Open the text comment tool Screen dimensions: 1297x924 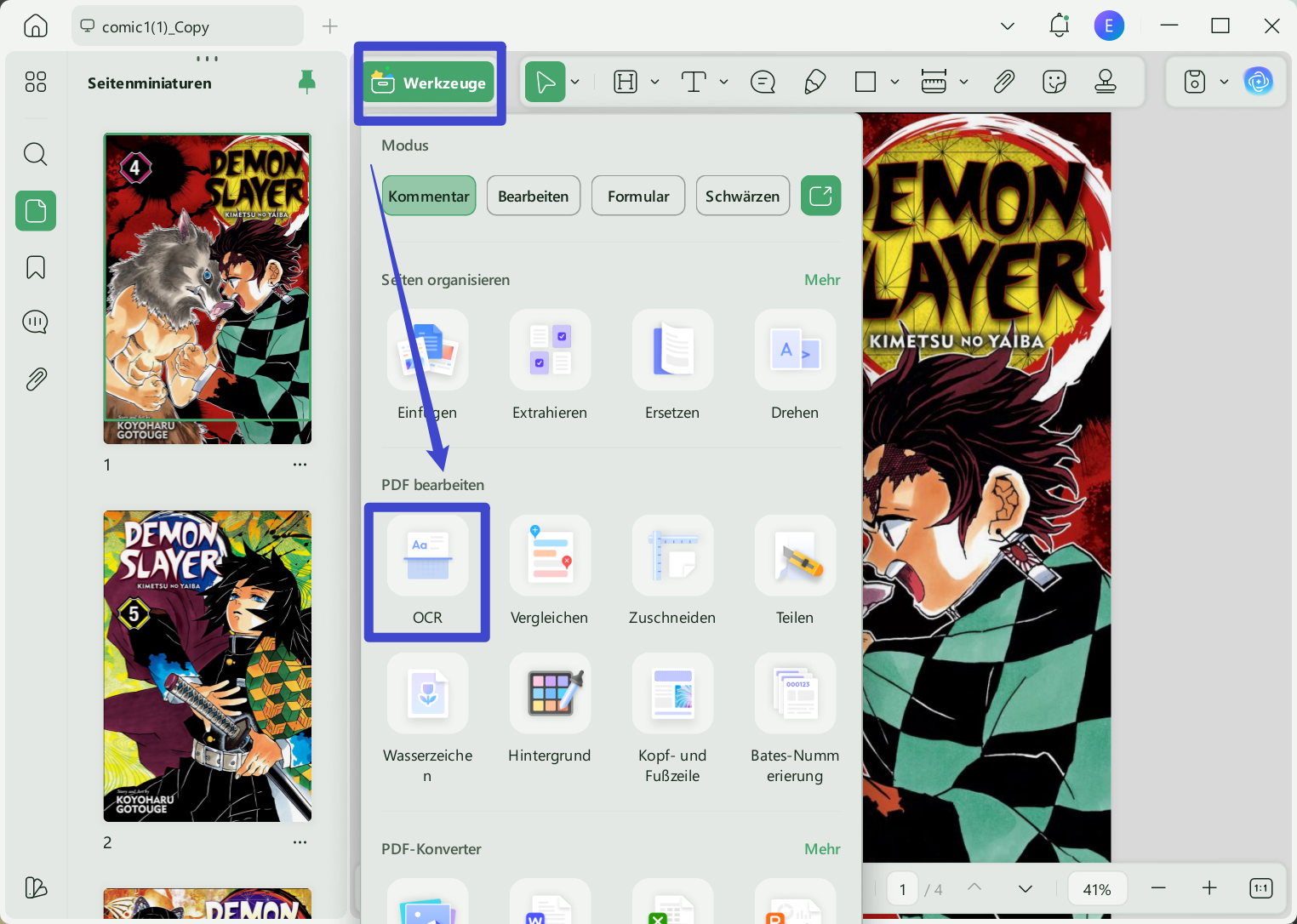(x=763, y=82)
